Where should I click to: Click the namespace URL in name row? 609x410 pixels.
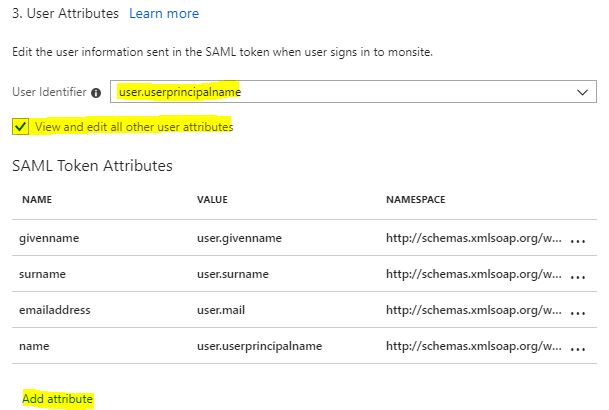(472, 346)
